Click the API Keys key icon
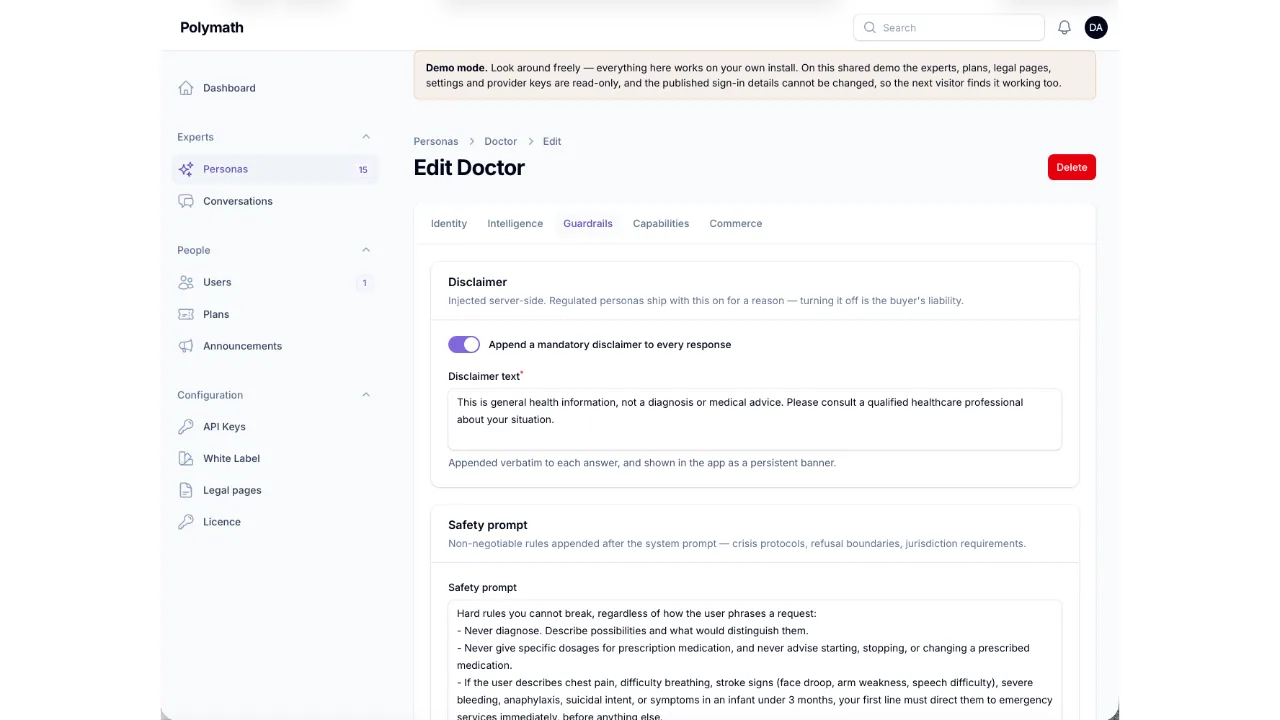Viewport: 1280px width, 720px height. click(186, 426)
